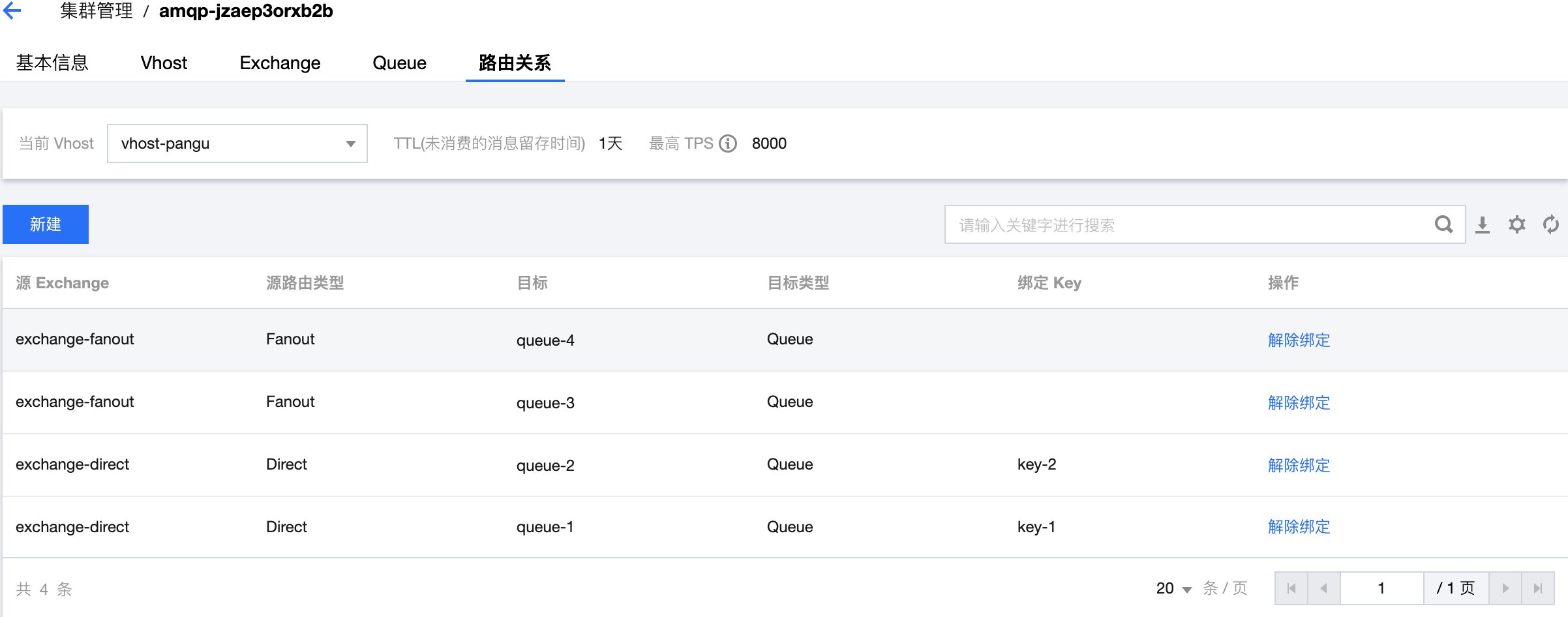
Task: Click the search magnifier icon
Action: (x=1444, y=224)
